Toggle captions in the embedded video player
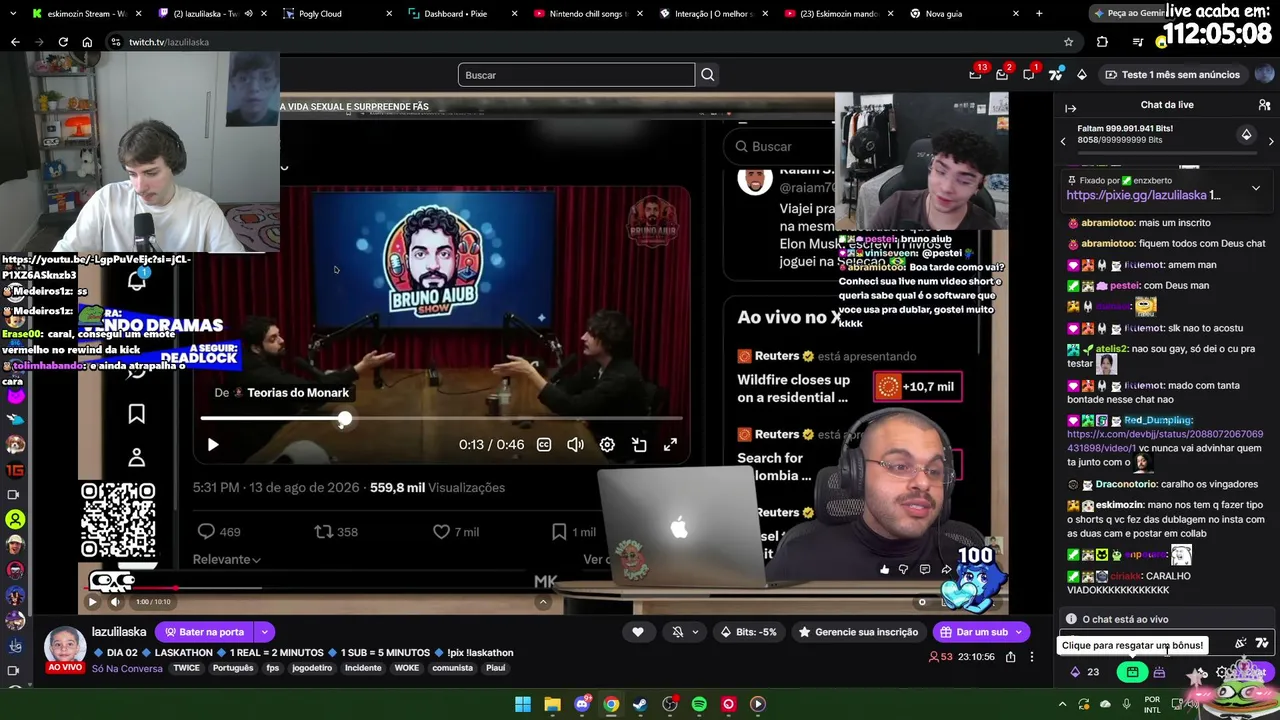 point(544,445)
